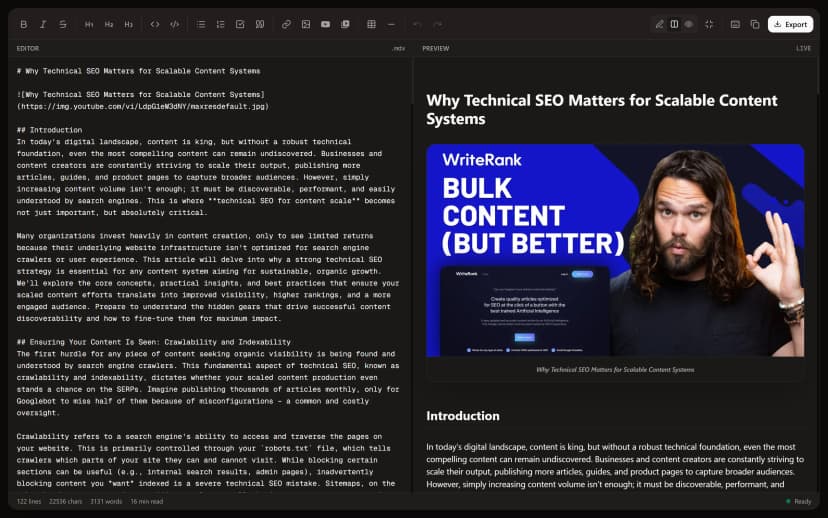The height and width of the screenshot is (518, 828).
Task: Click the editor paragraph starting 'Crawlability refers to'
Action: point(206,460)
